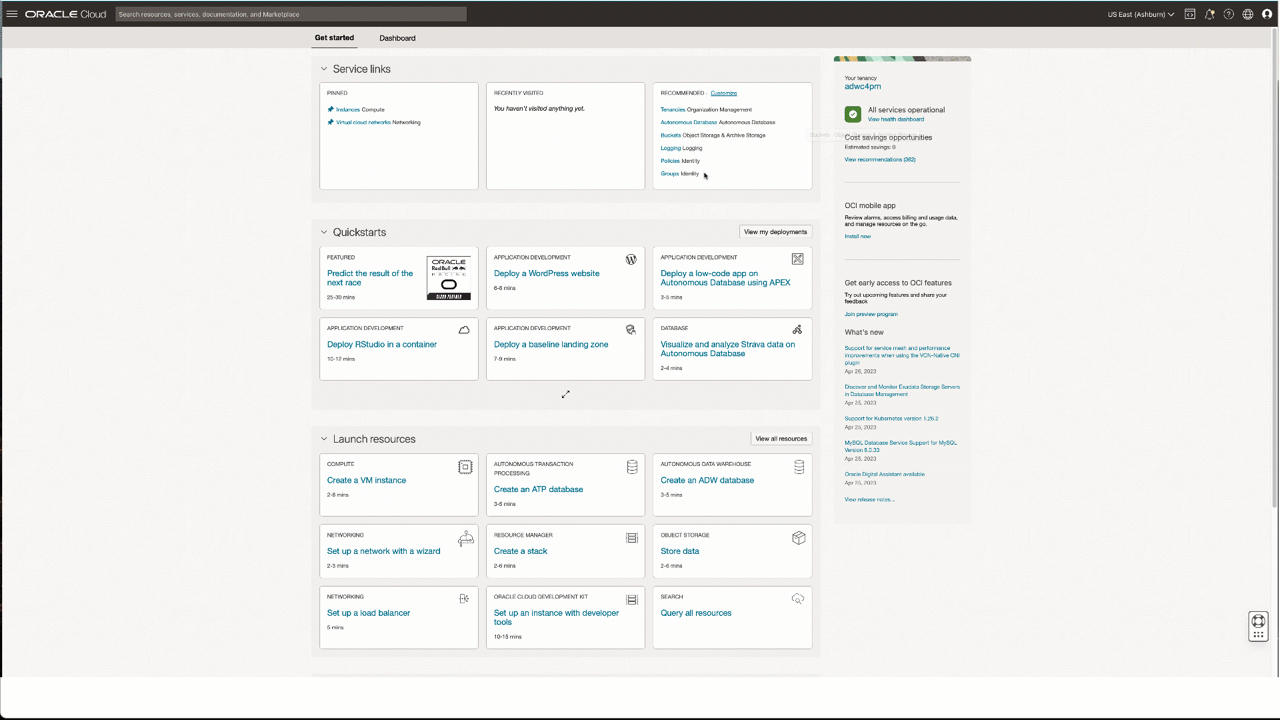Open the Groups recommended link
Viewport: 1280px width, 720px height.
[670, 174]
